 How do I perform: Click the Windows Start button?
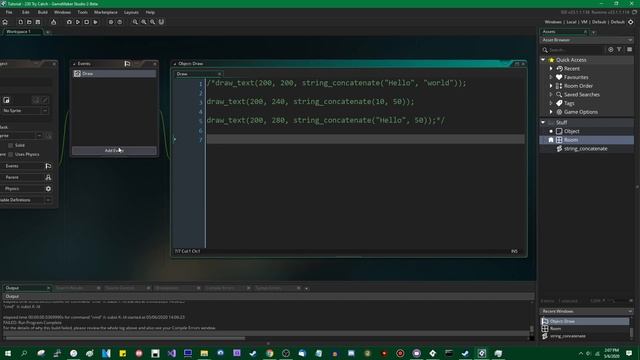tap(8, 353)
